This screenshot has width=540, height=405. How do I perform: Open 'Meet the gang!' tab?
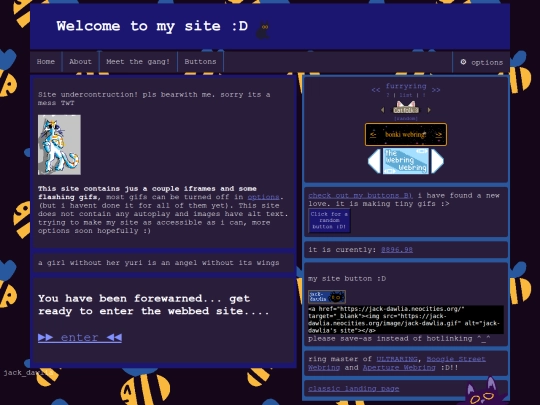point(138,62)
